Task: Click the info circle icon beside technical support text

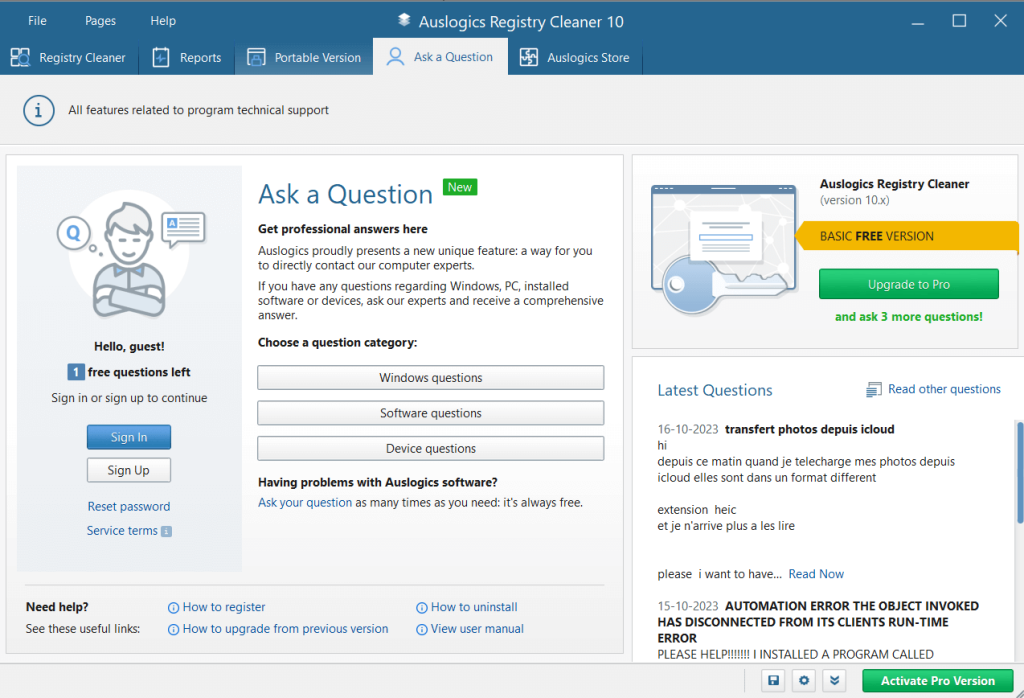Action: [39, 110]
